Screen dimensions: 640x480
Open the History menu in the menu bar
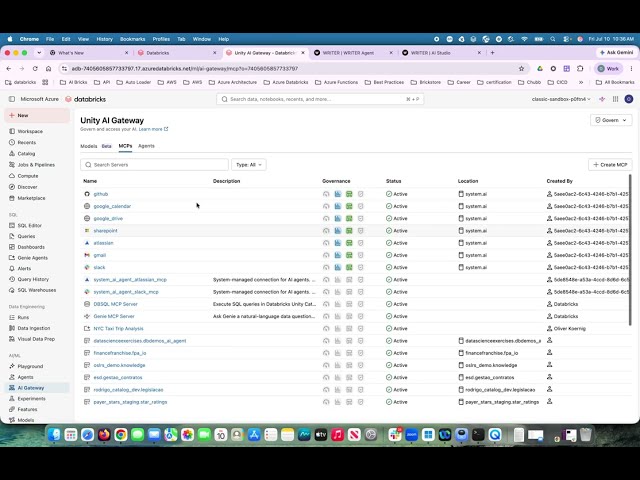[x=104, y=39]
